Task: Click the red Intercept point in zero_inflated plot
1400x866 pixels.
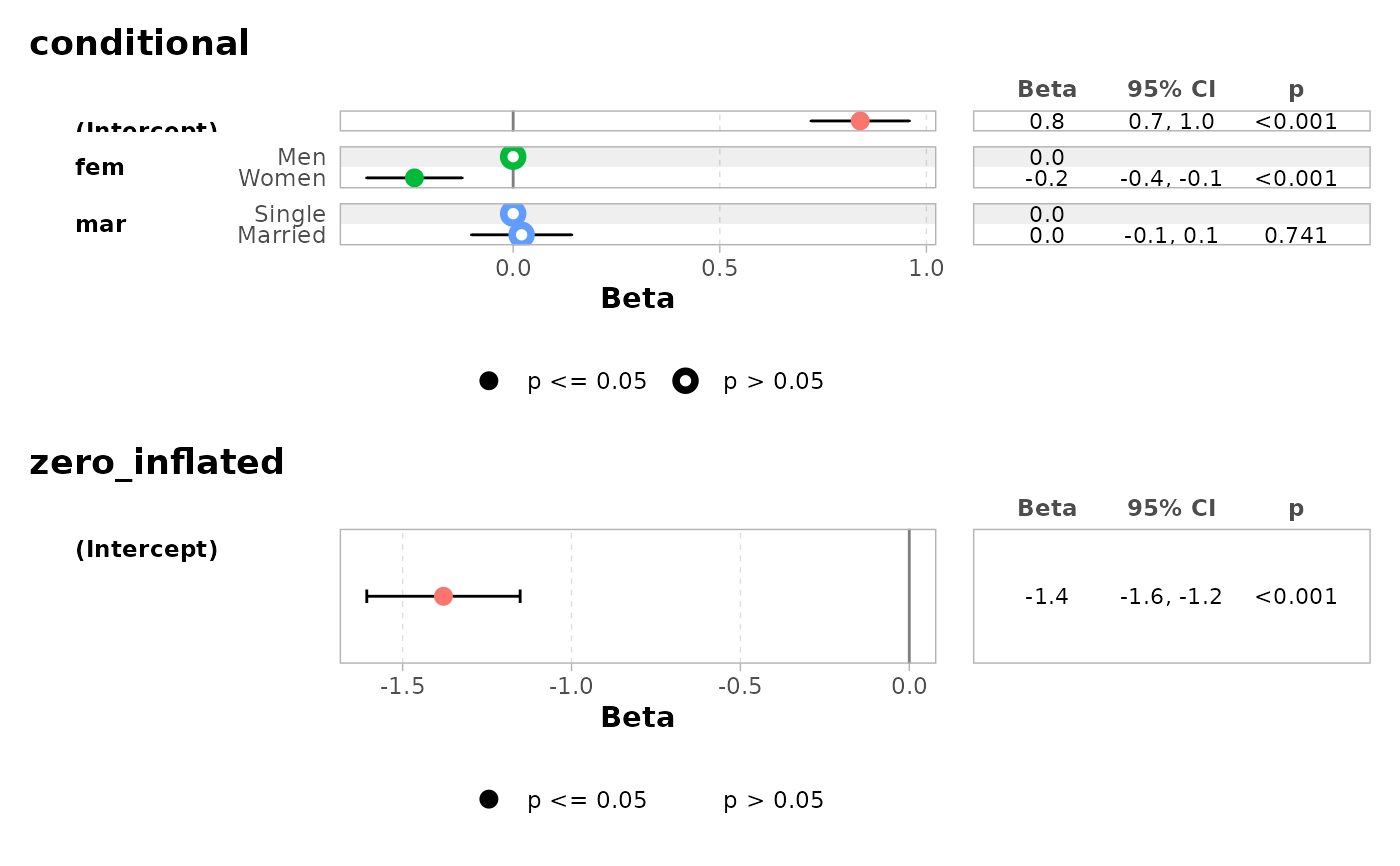Action: [443, 596]
